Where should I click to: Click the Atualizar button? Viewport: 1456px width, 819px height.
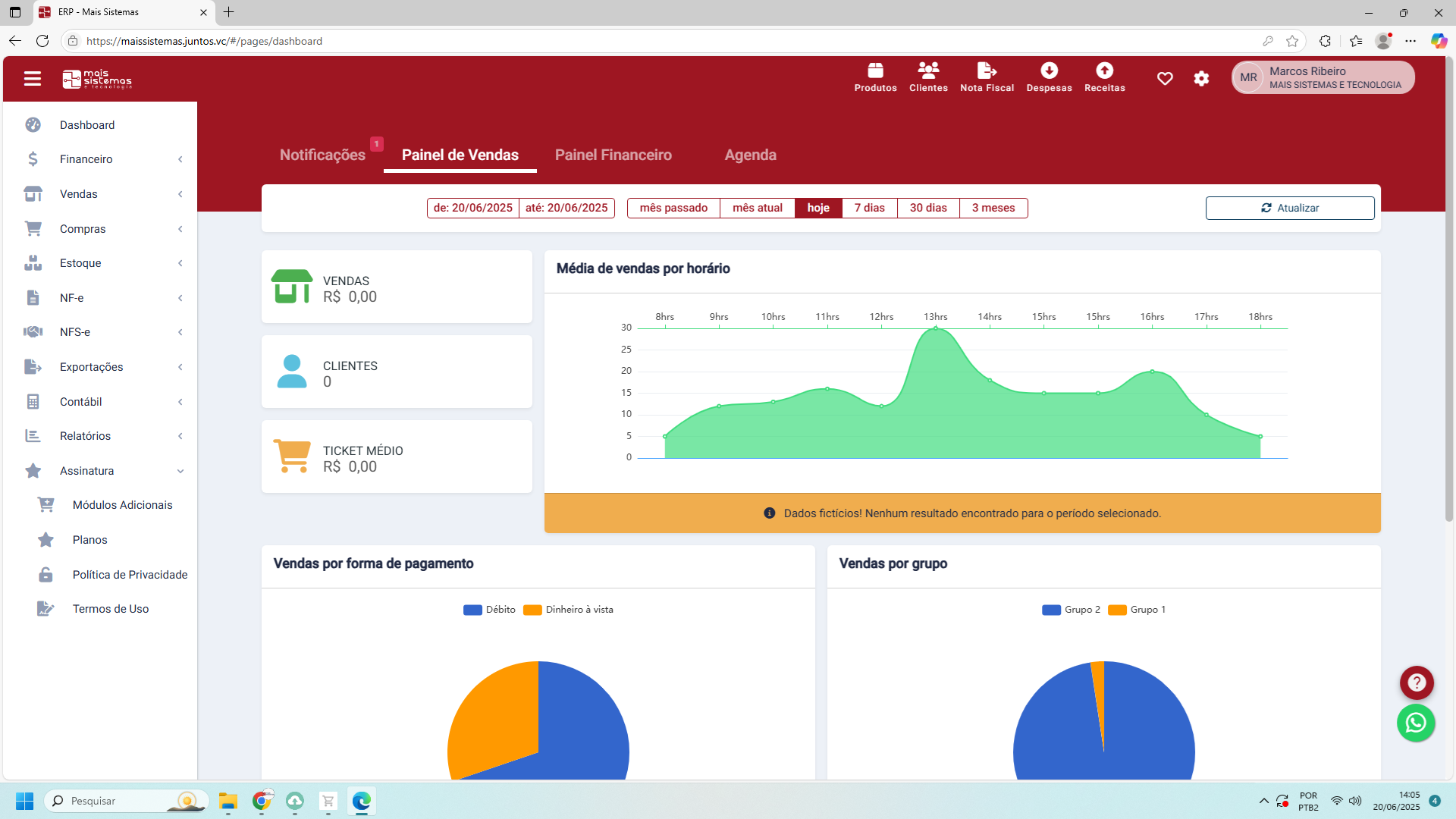[x=1289, y=208]
